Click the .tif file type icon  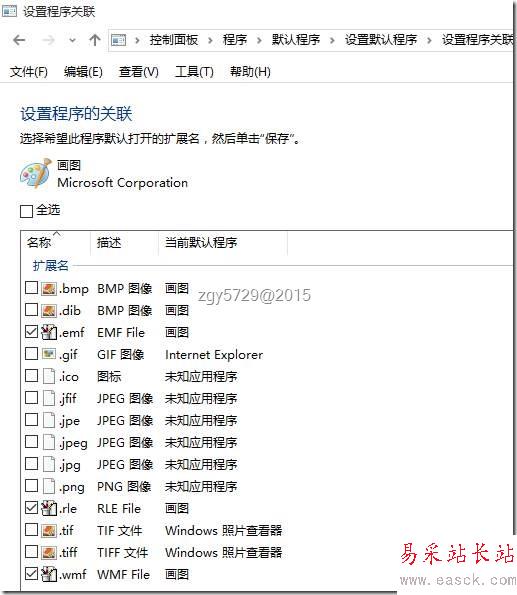49,530
